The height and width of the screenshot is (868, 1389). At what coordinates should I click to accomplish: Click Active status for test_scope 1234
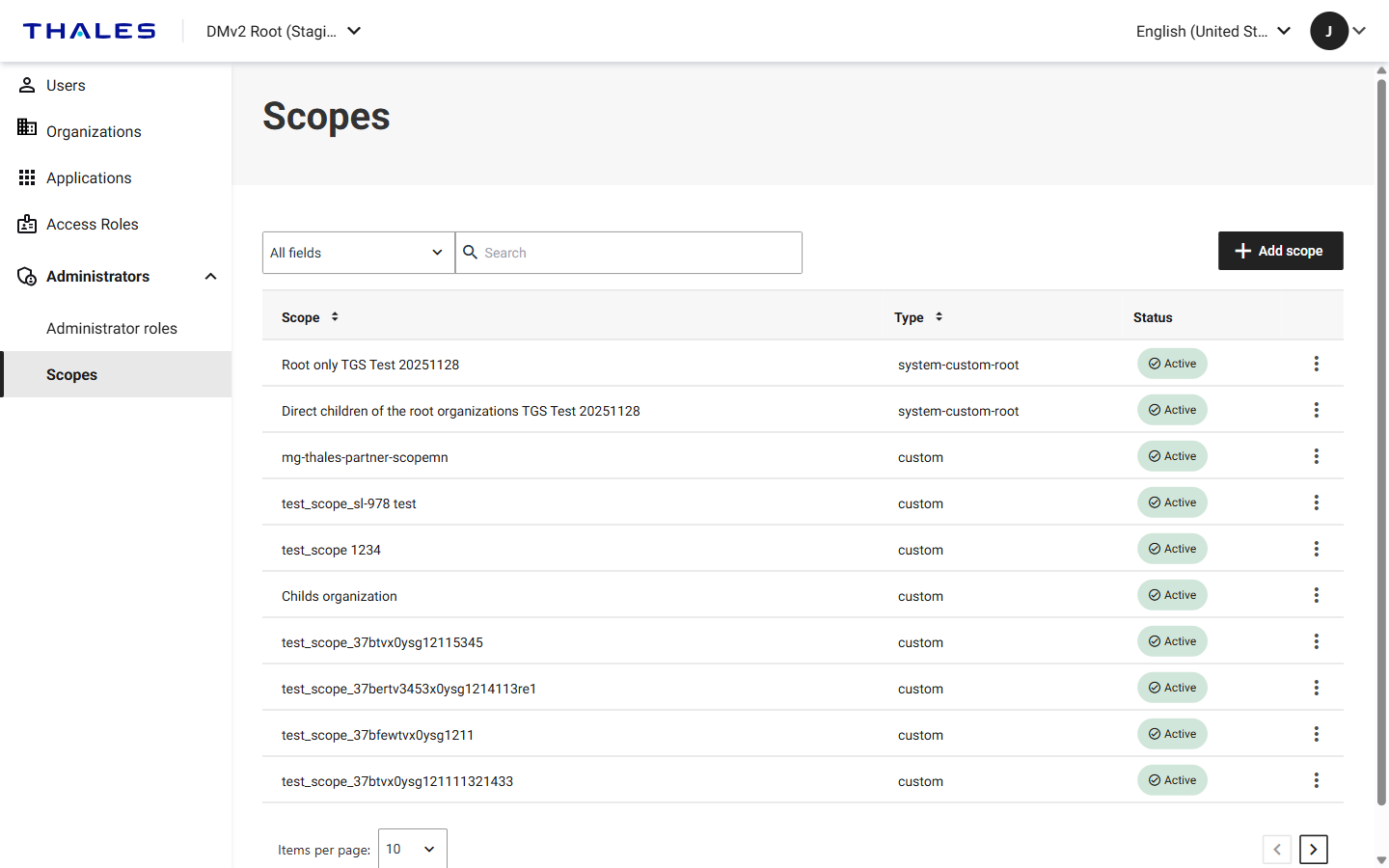pos(1172,549)
